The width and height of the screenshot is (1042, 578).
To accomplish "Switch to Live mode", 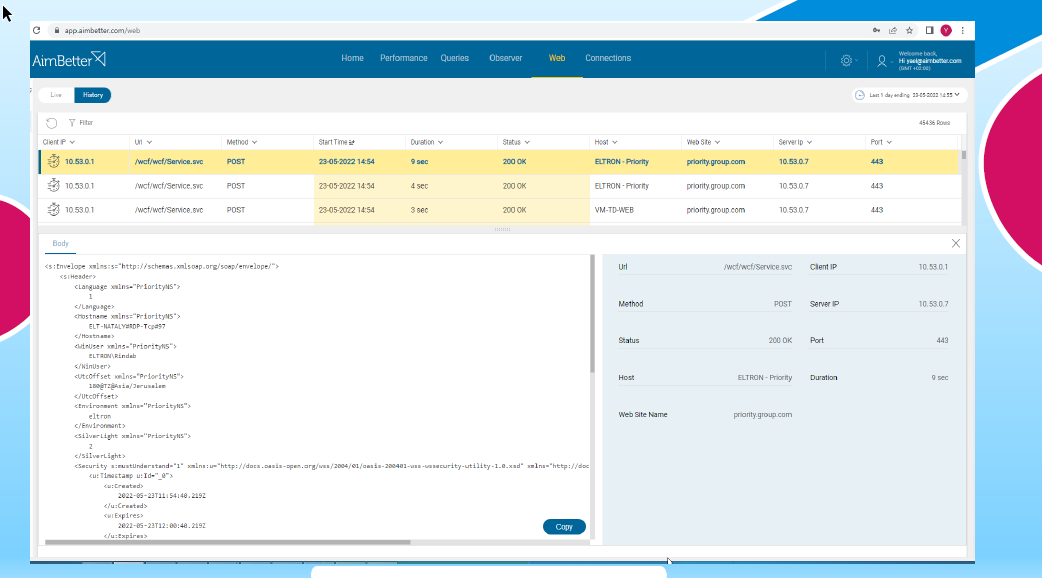I will coord(56,95).
